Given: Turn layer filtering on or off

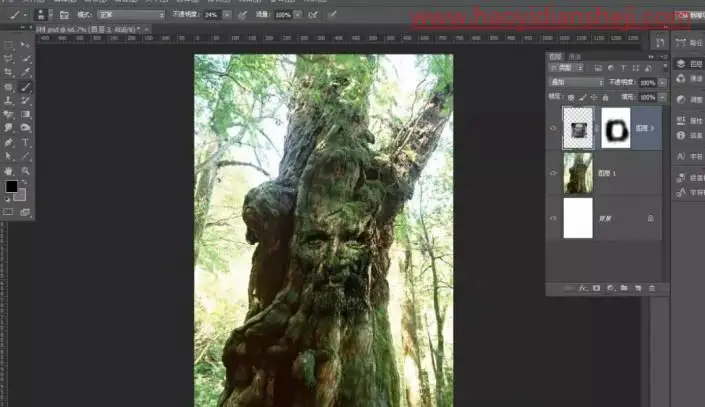Looking at the screenshot, I should 665,67.
